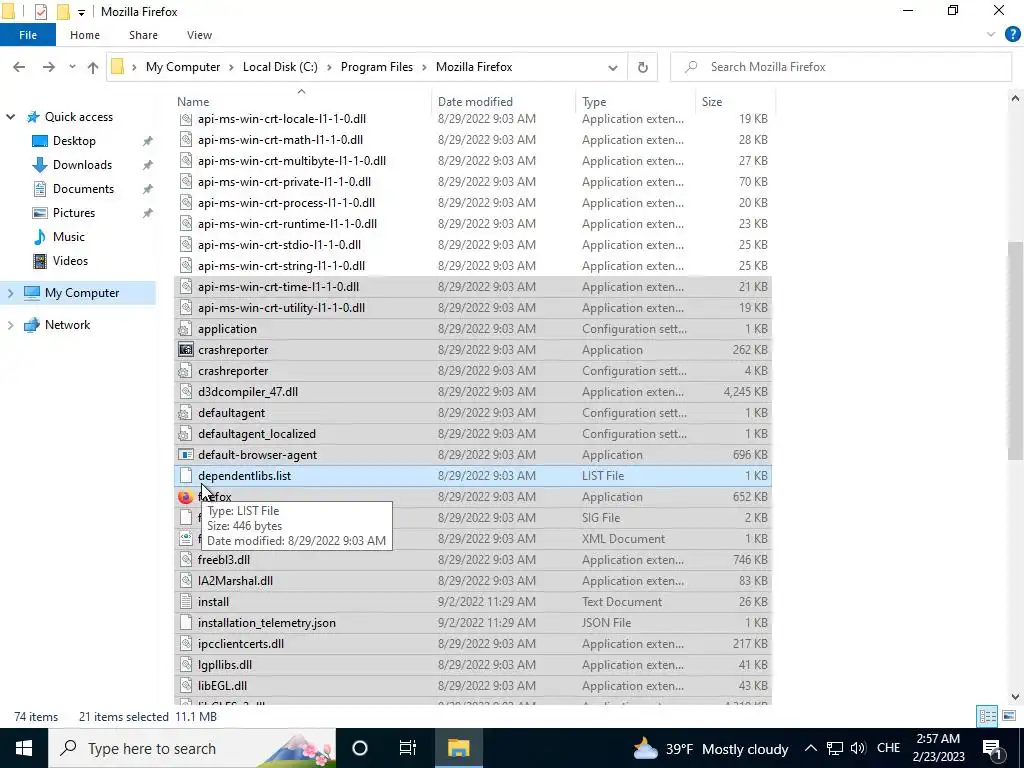Click the Properties quick access icon

40,11
